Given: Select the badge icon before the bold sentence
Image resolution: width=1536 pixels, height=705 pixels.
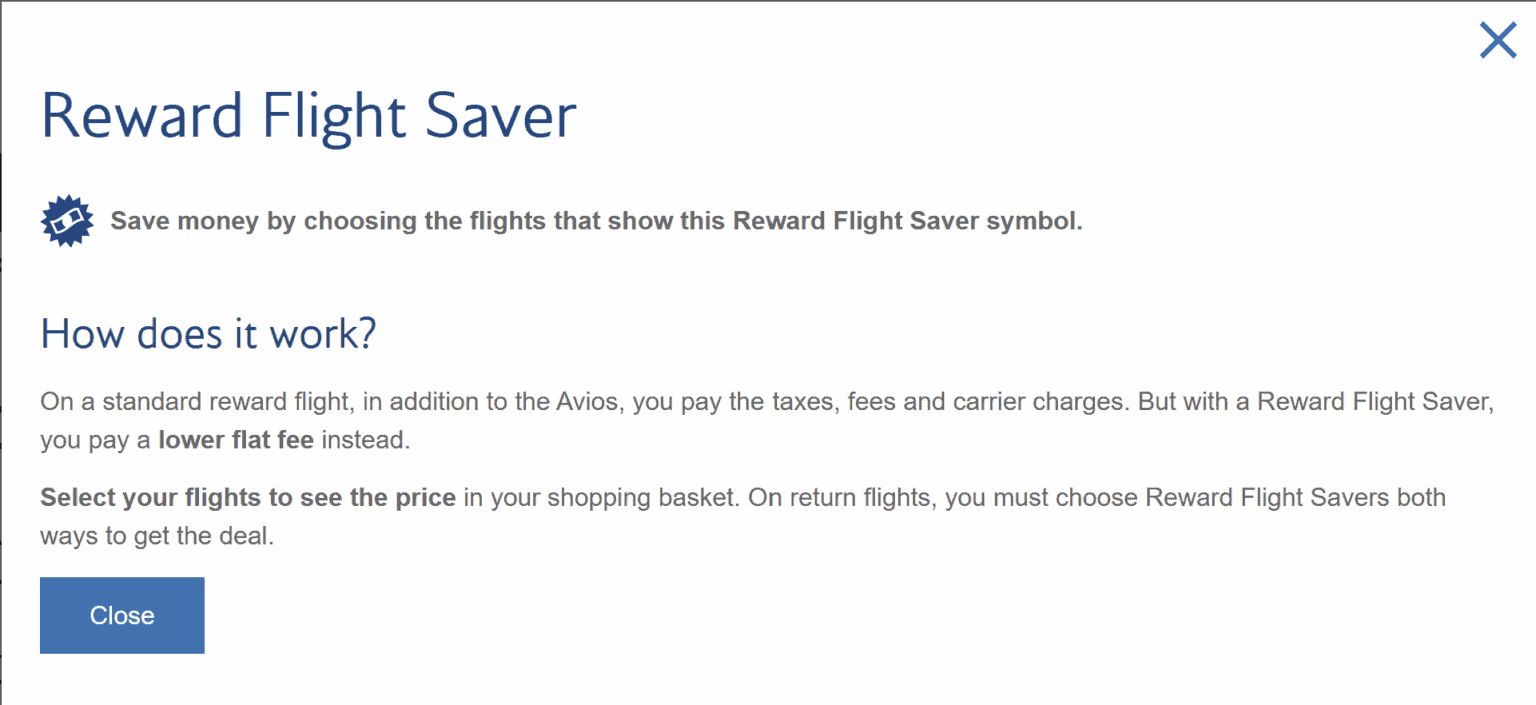Looking at the screenshot, I should [x=66, y=220].
